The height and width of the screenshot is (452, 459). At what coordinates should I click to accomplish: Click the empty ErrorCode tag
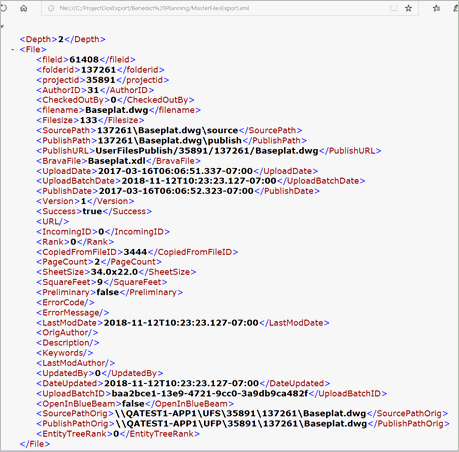click(65, 303)
